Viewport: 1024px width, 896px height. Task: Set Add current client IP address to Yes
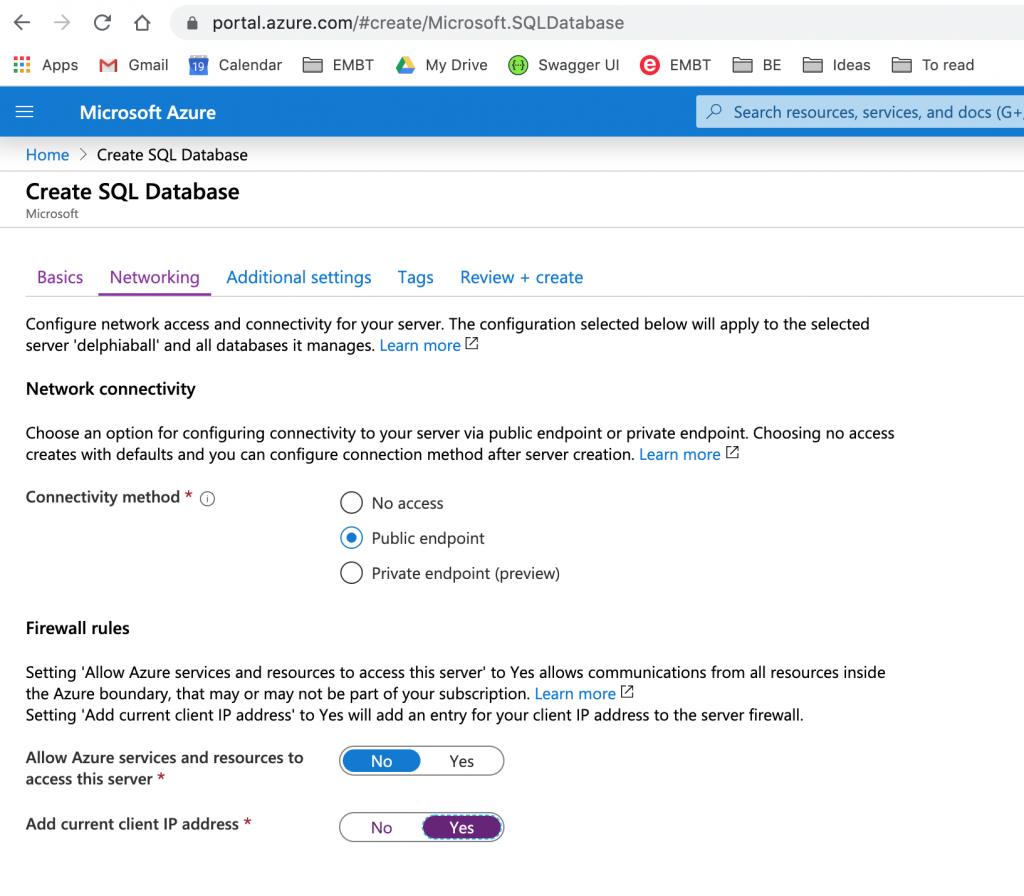pyautogui.click(x=462, y=827)
